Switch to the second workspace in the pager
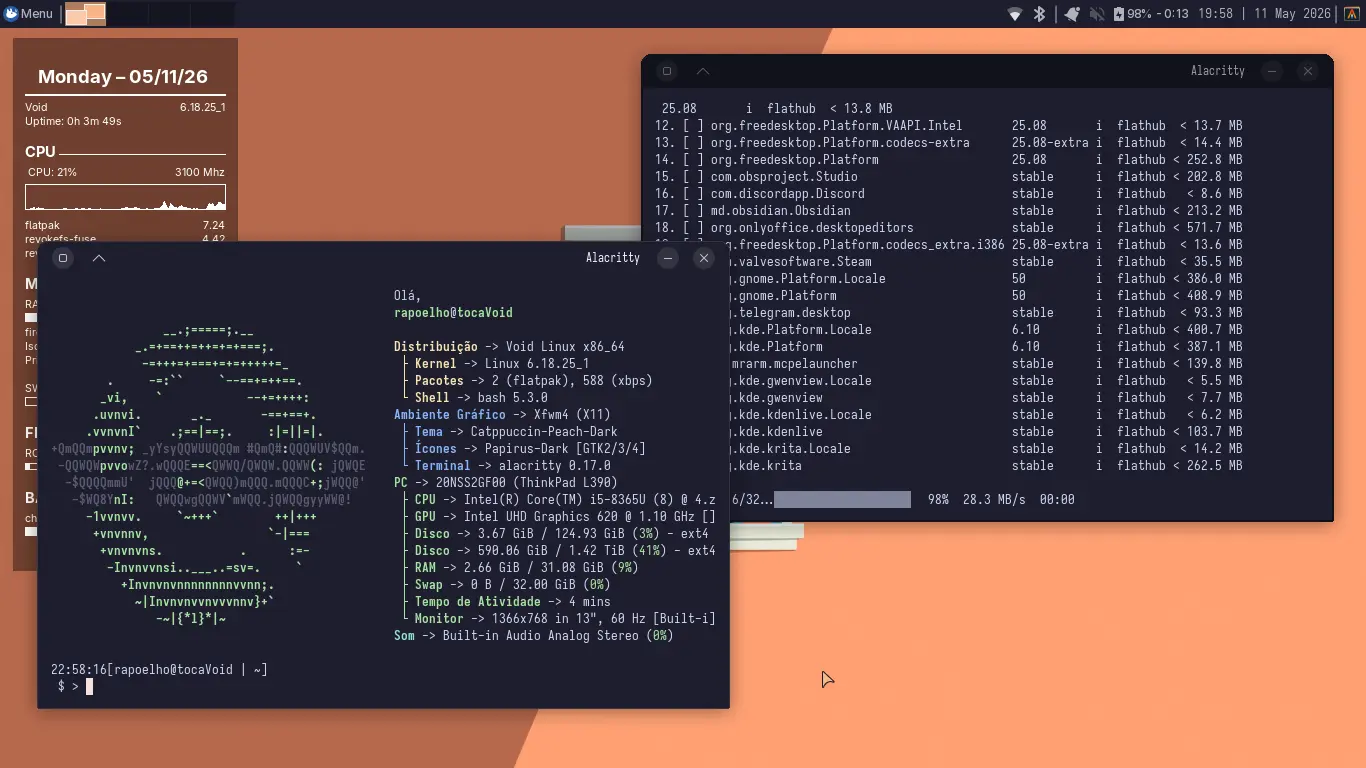Screen dimensions: 1366x768 point(129,14)
